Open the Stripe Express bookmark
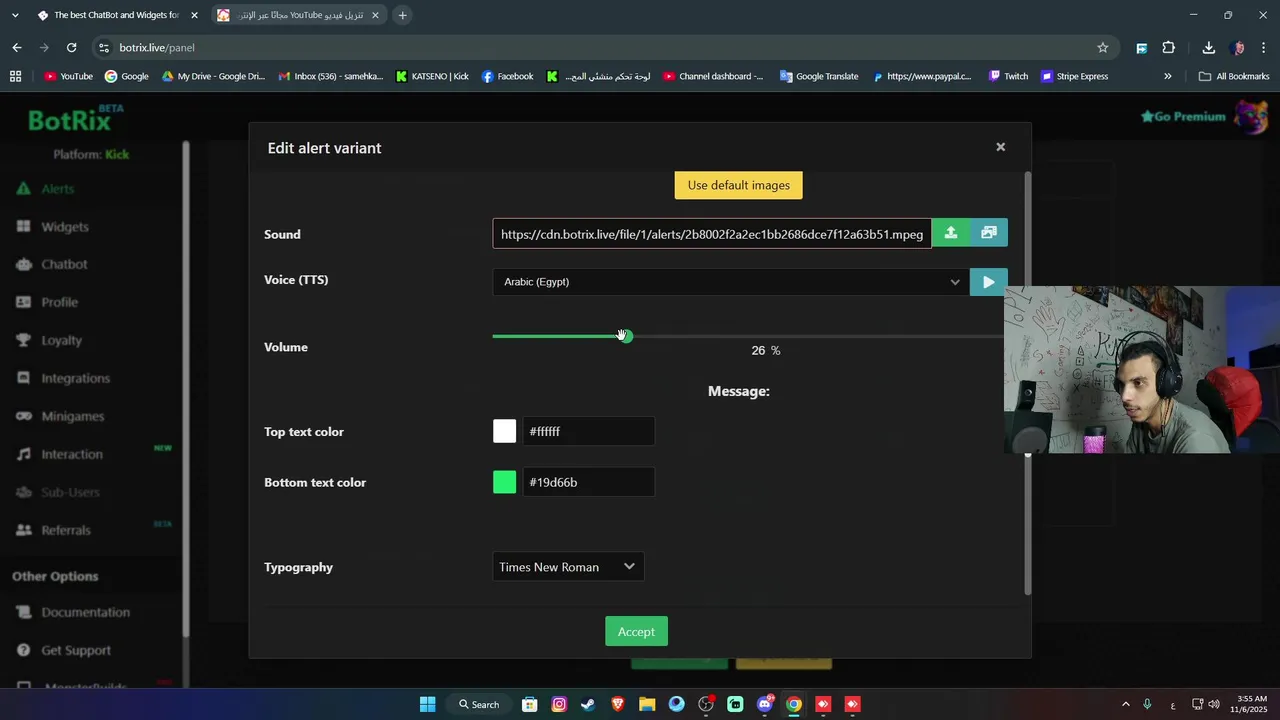 [1074, 76]
